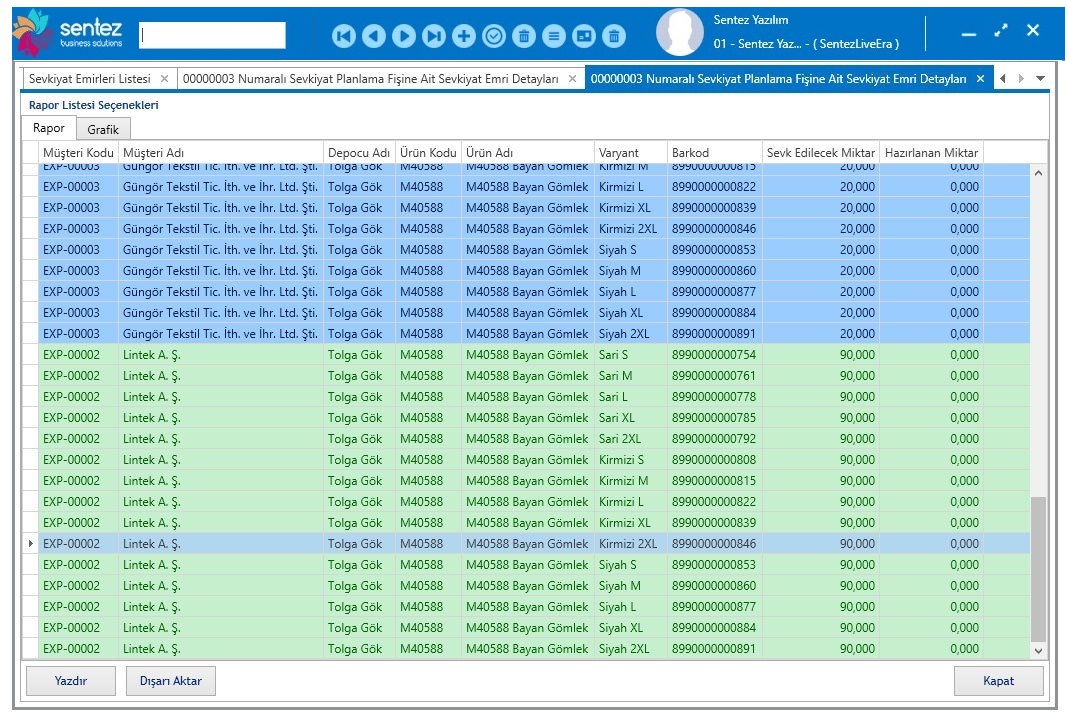Sort by Barkod column header
The width and height of the screenshot is (1067, 715).
715,153
